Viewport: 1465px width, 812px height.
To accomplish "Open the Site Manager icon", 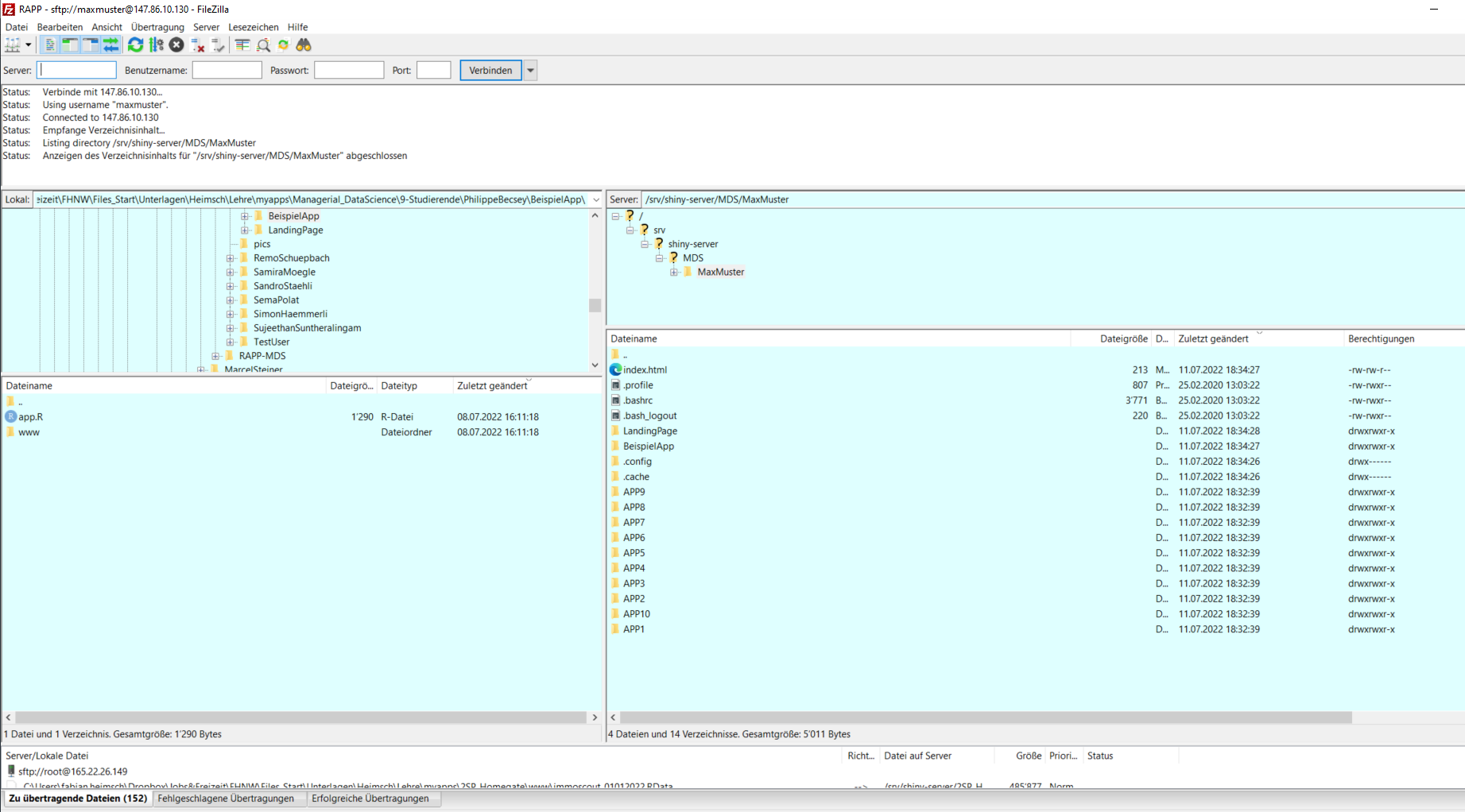I will tap(12, 45).
